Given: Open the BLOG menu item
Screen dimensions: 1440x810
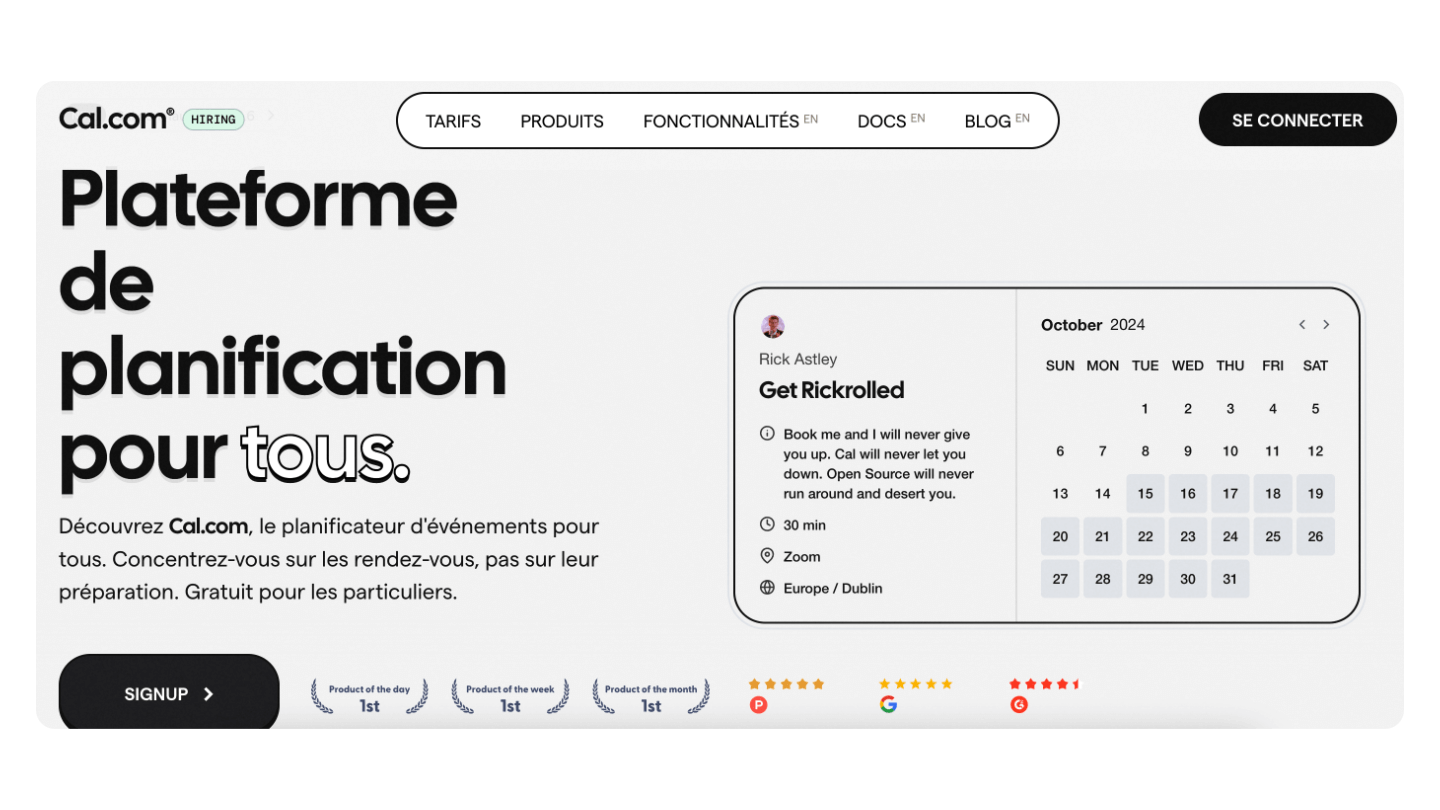Looking at the screenshot, I should point(997,121).
